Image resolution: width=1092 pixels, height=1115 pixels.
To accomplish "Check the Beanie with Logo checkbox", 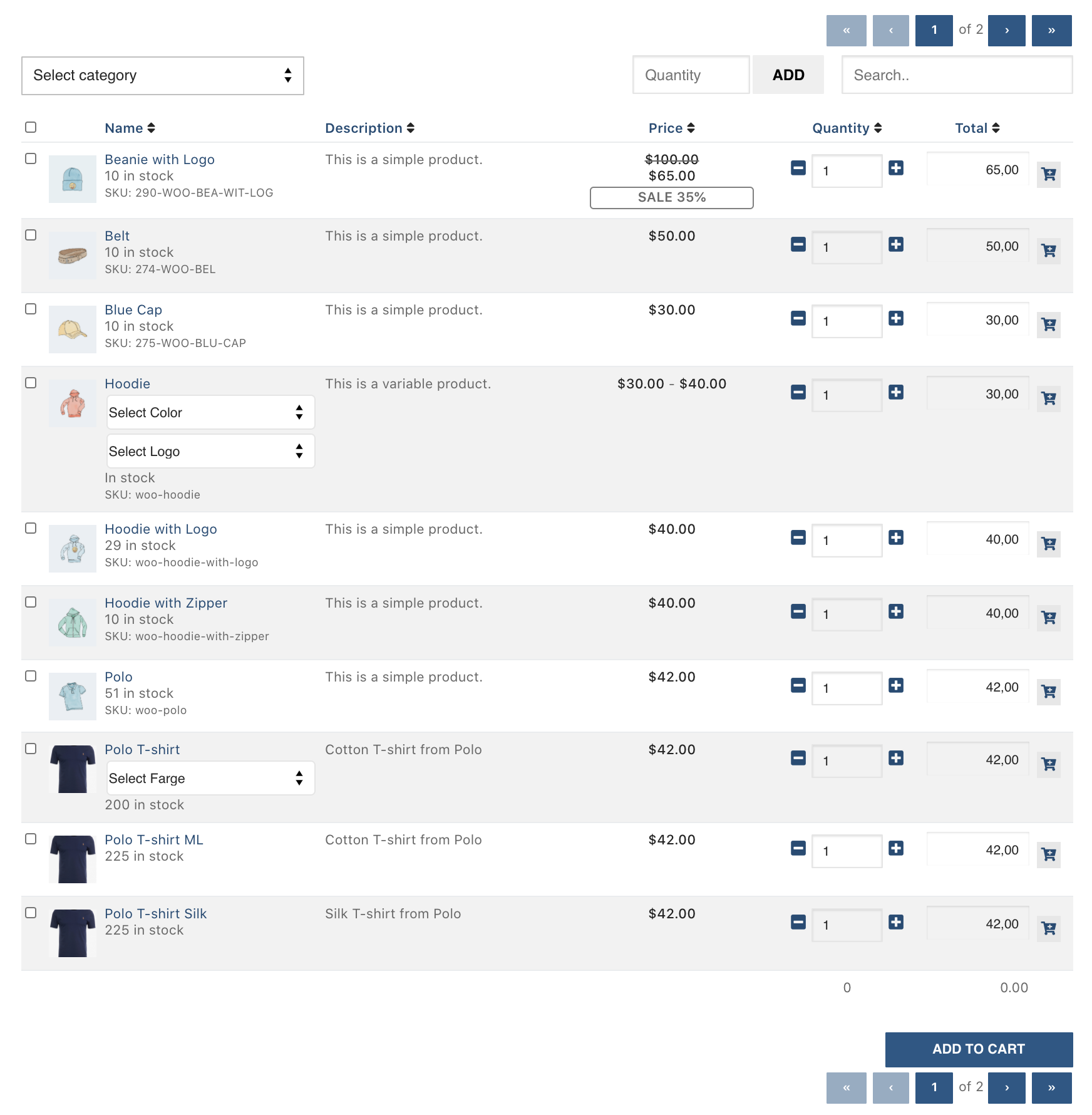I will pos(31,158).
